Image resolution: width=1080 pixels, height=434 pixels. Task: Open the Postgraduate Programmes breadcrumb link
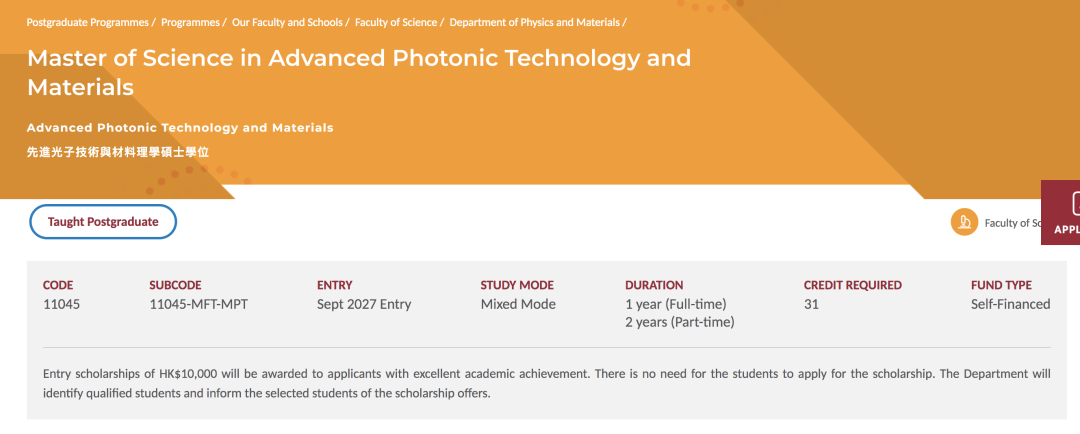(87, 22)
